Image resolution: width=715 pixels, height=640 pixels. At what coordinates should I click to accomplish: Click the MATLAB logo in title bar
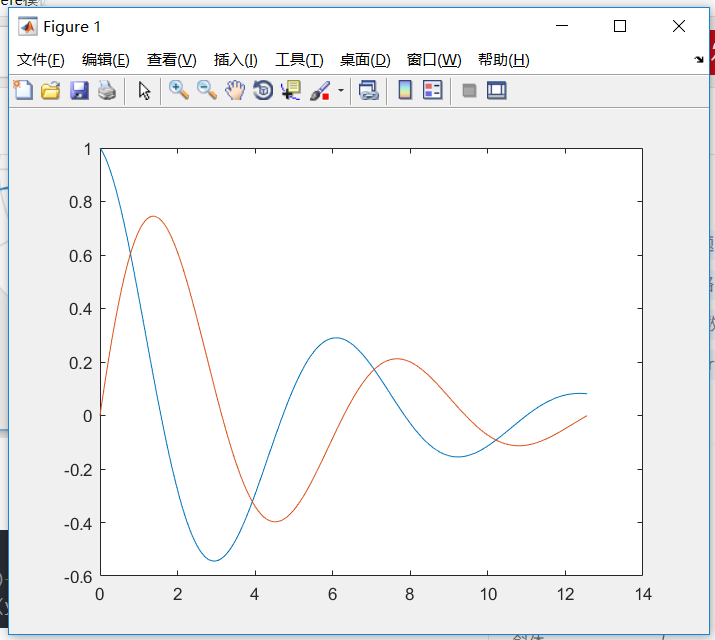point(27,26)
